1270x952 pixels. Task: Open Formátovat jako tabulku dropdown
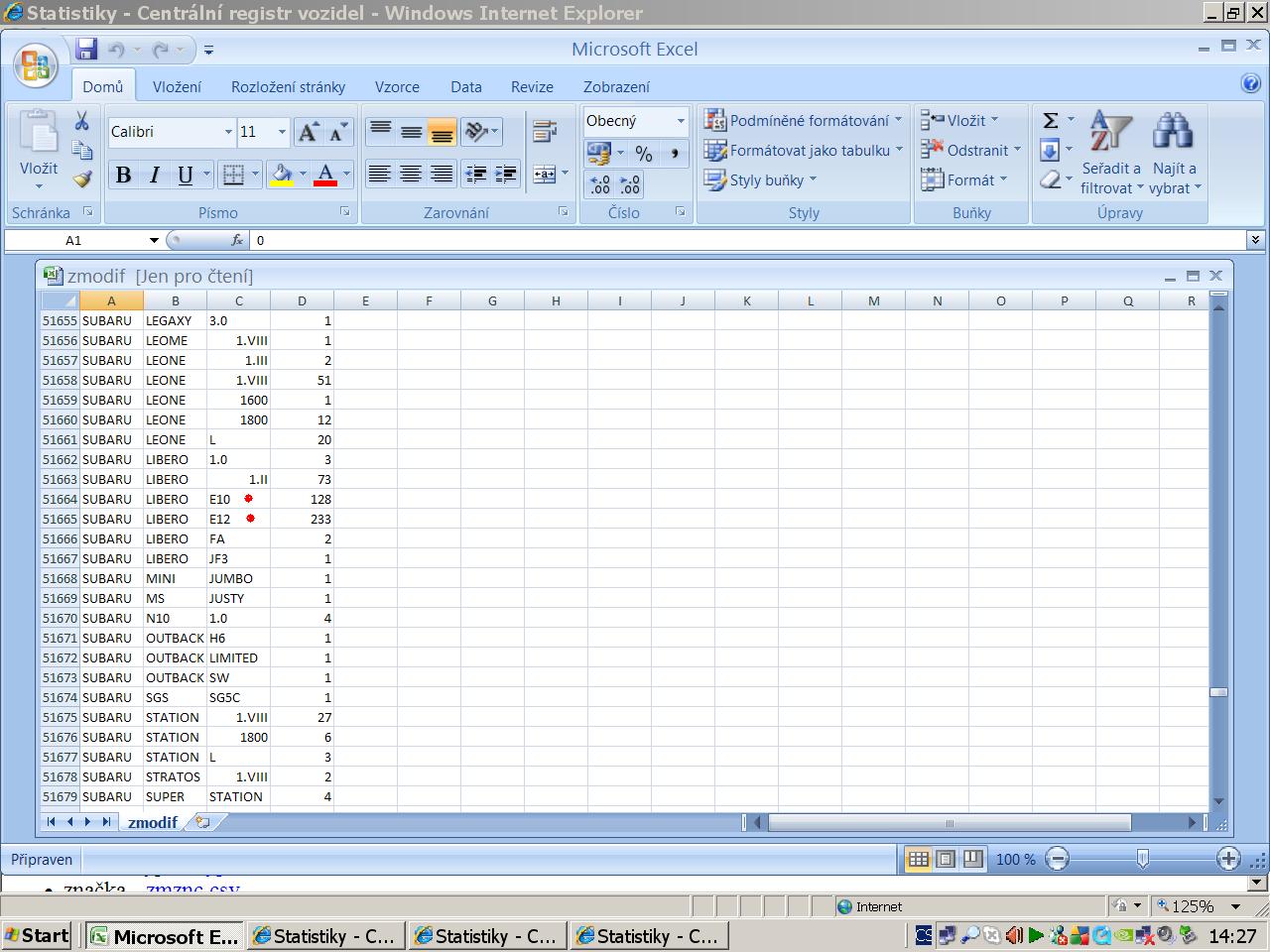803,150
